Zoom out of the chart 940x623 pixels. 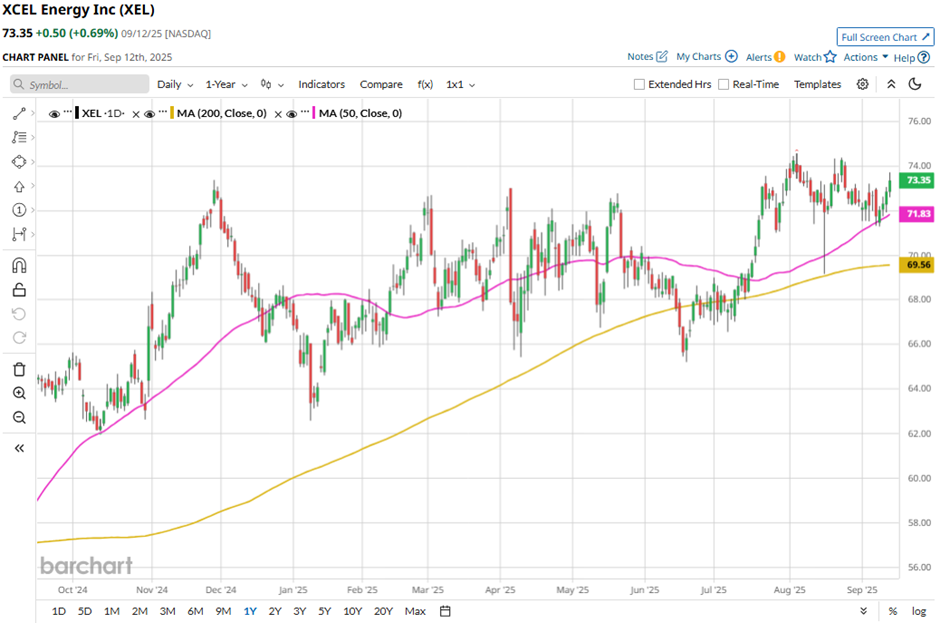(19, 417)
